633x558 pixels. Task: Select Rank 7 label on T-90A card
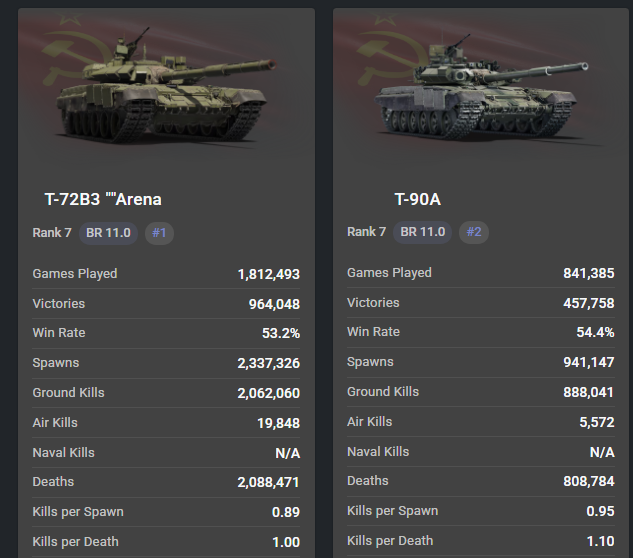pyautogui.click(x=366, y=232)
